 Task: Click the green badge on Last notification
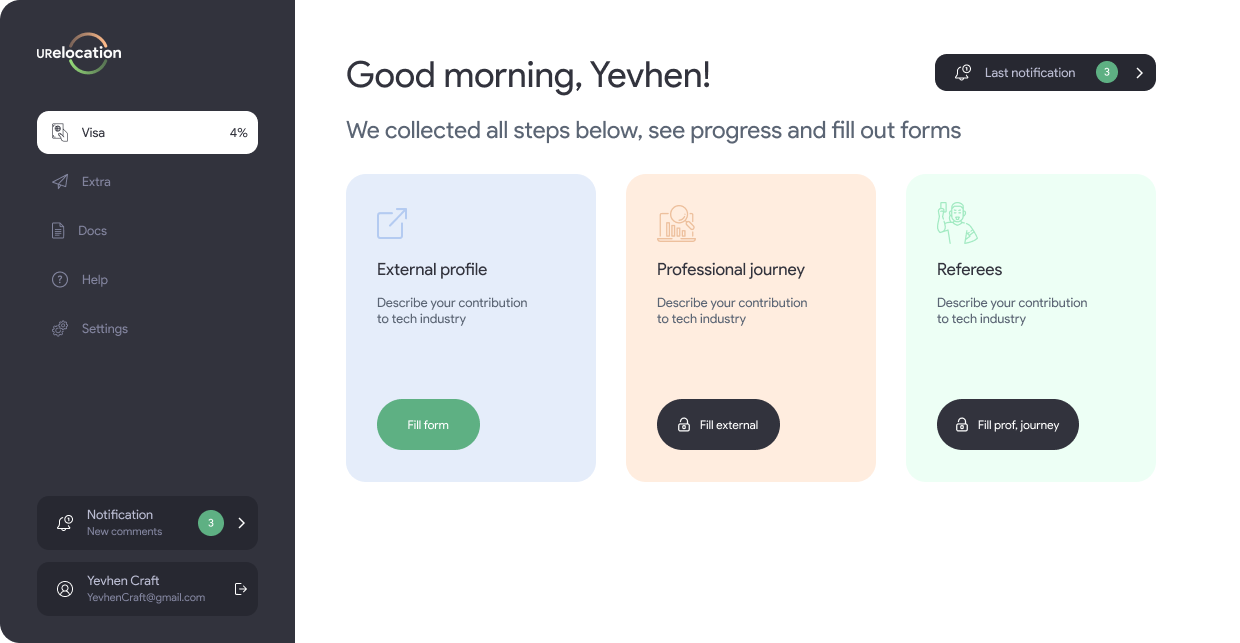pos(1106,72)
